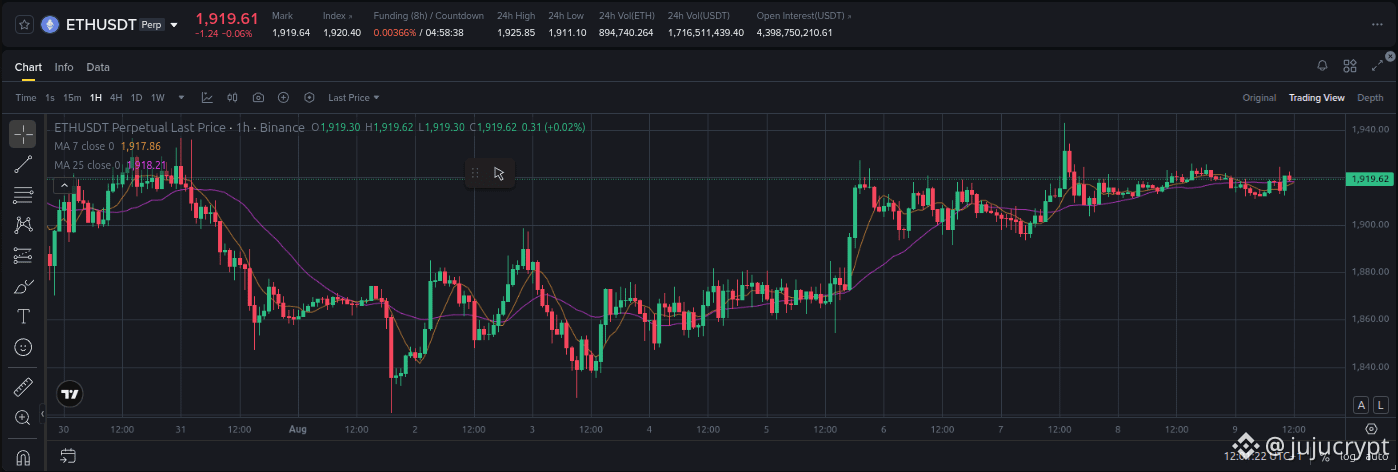Open Open Interest(USDT) details
Image resolution: width=1398 pixels, height=472 pixels.
[804, 16]
